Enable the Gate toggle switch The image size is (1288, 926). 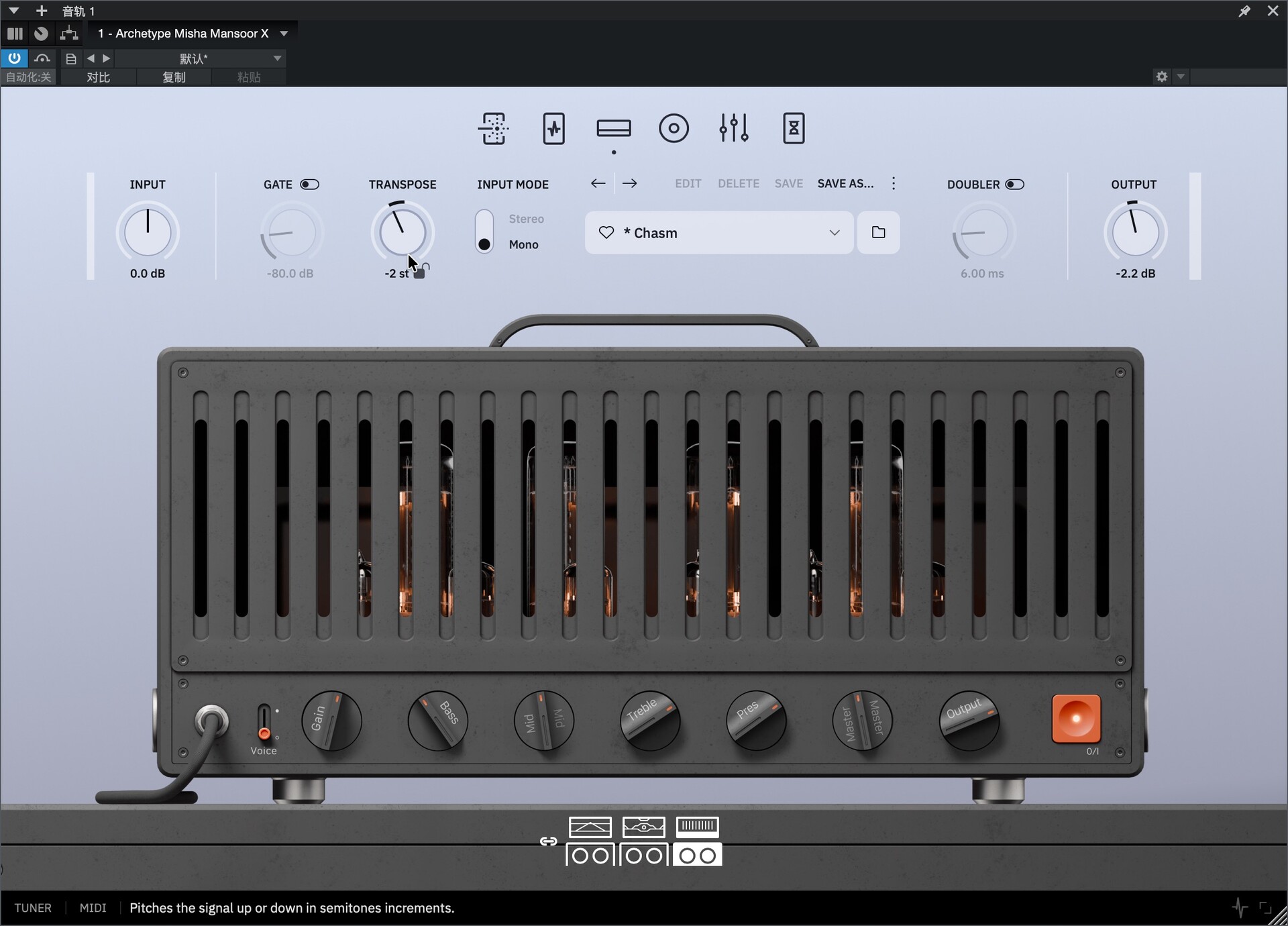(309, 185)
